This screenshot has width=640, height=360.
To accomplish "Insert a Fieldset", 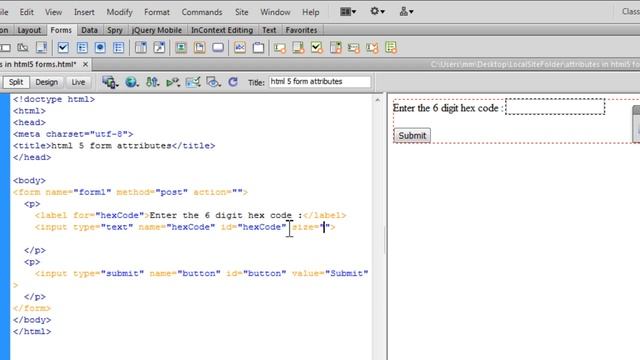I will pos(258,47).
